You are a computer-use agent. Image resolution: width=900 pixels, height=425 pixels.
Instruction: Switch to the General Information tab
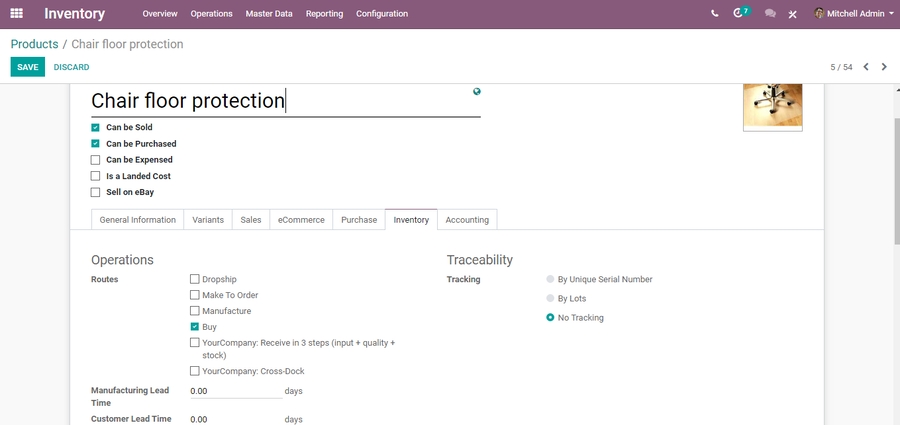coord(137,220)
